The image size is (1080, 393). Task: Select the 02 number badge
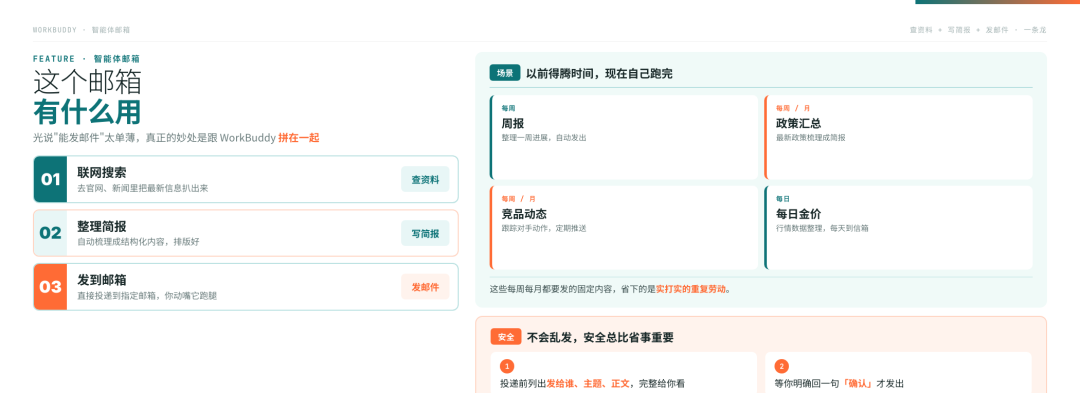tap(50, 233)
